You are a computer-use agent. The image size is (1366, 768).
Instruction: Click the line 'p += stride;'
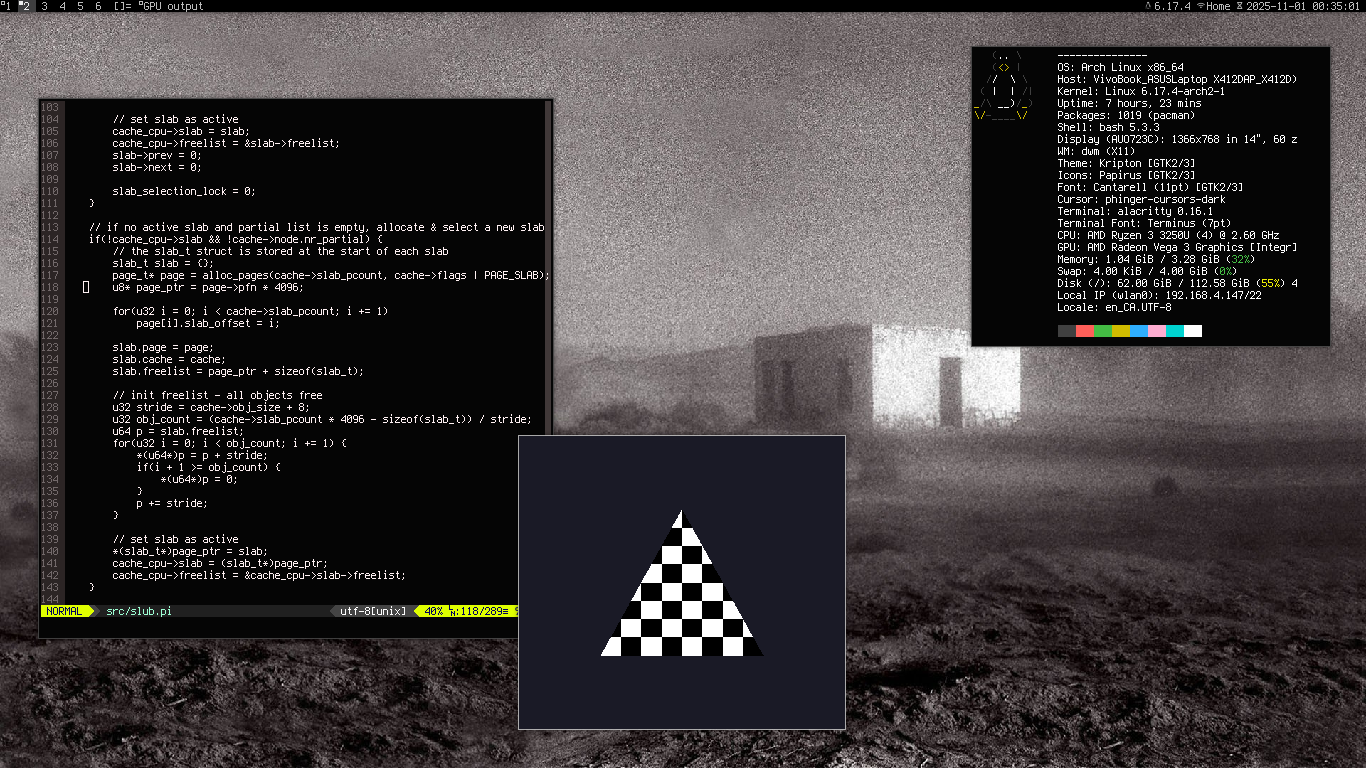click(x=172, y=503)
